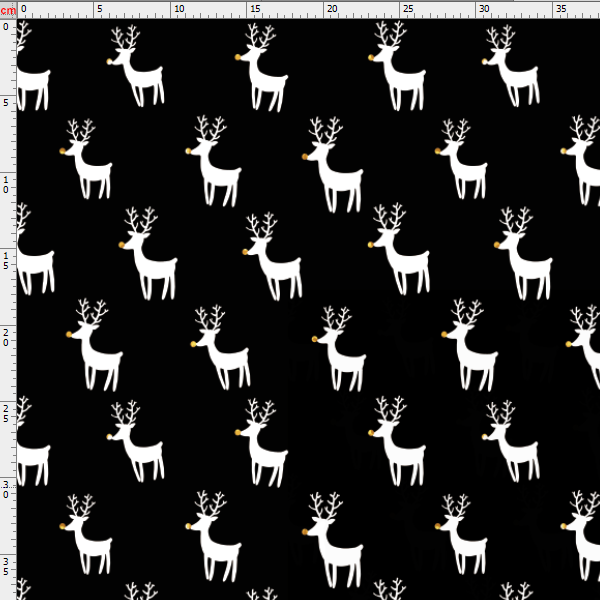Click the 15 mark on horizontal ruler
The width and height of the screenshot is (600, 600).
click(x=256, y=8)
